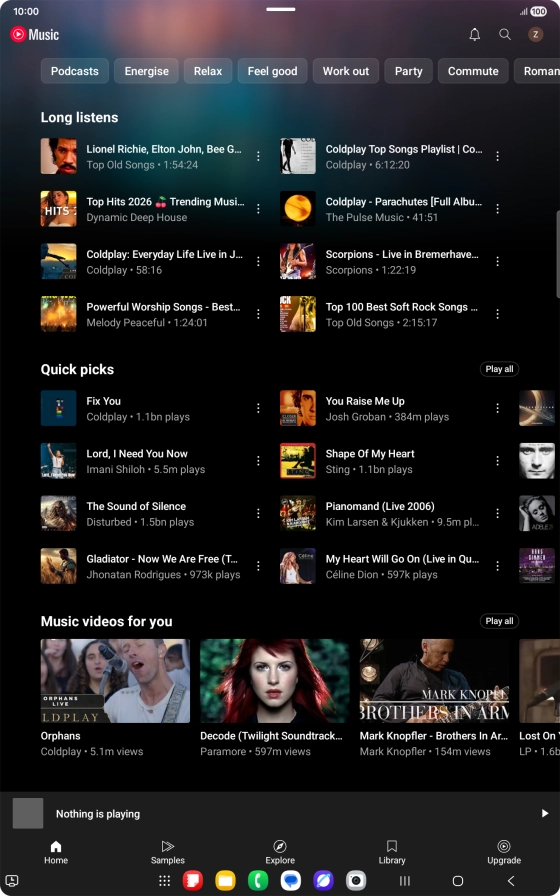This screenshot has width=560, height=896.
Task: Open the Orphans video thumbnail
Action: [115, 681]
